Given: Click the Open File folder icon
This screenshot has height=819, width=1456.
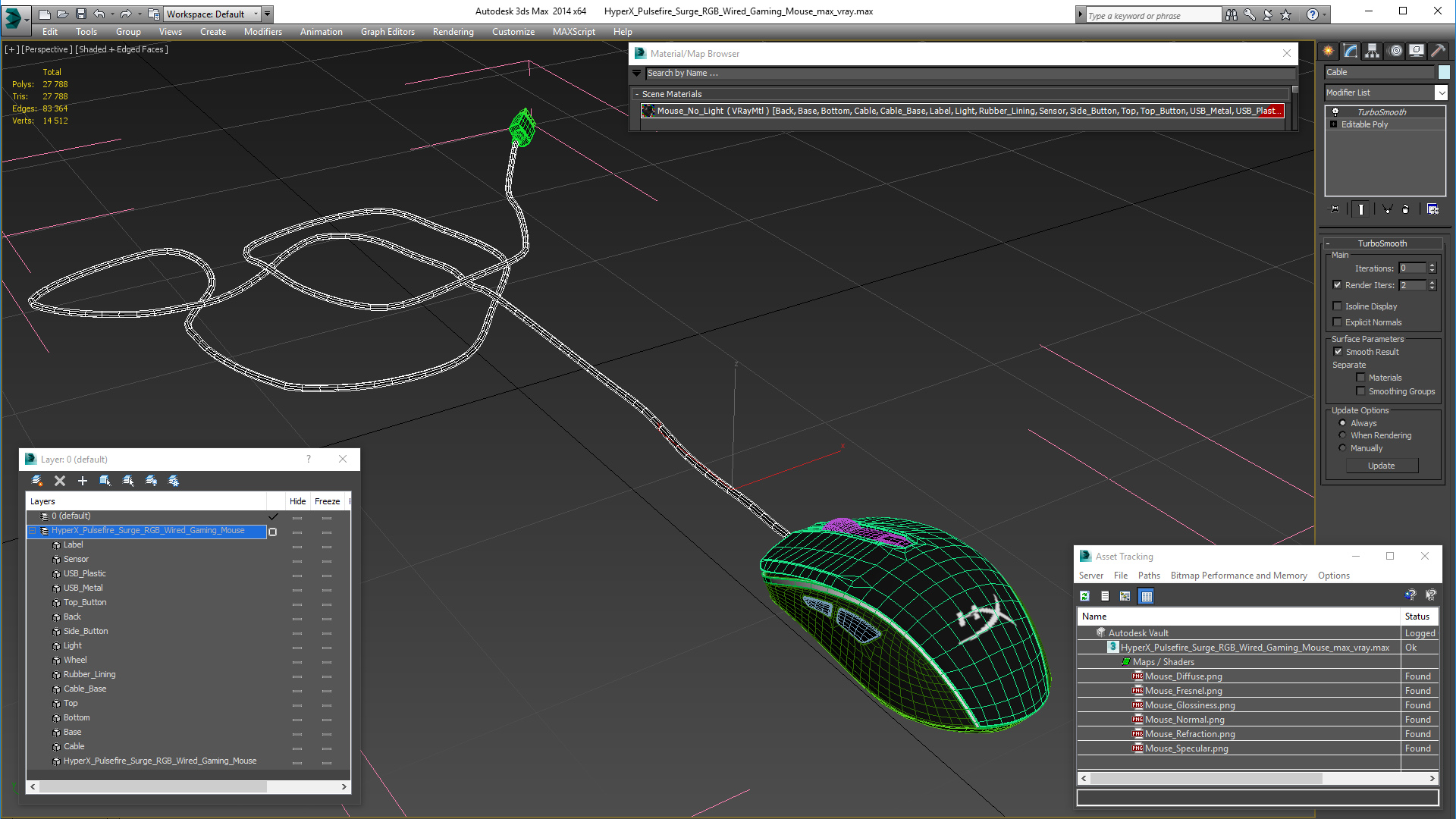Looking at the screenshot, I should click(63, 14).
